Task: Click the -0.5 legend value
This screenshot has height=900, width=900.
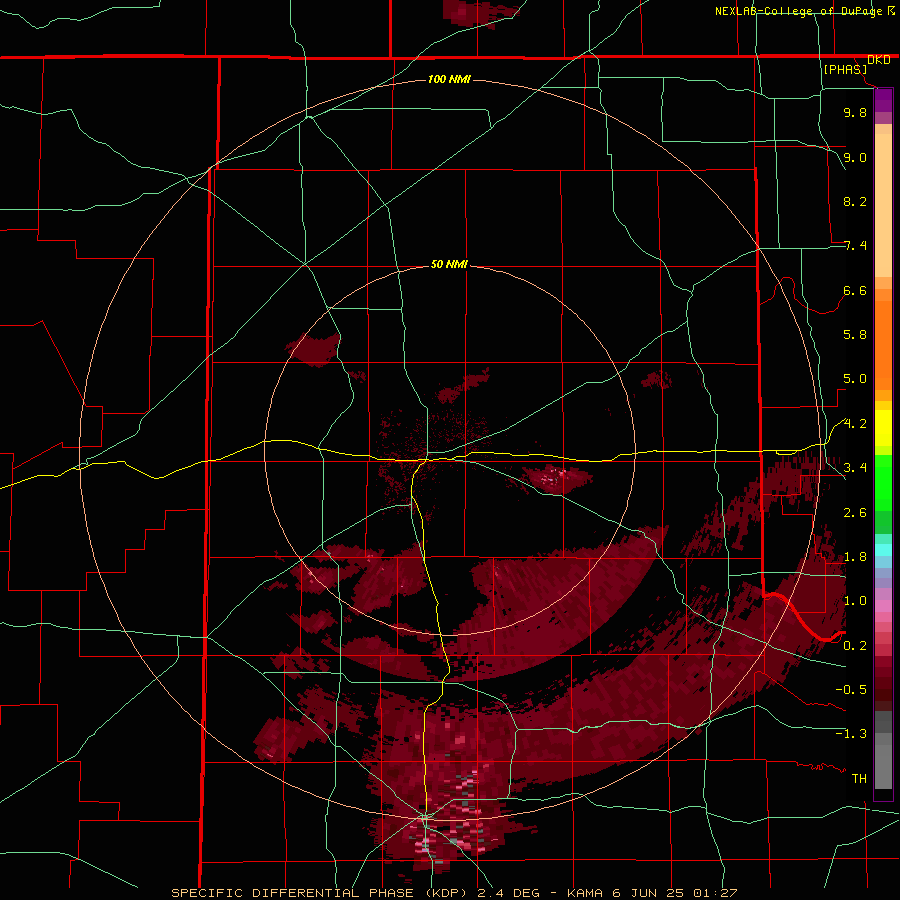Action: point(851,690)
